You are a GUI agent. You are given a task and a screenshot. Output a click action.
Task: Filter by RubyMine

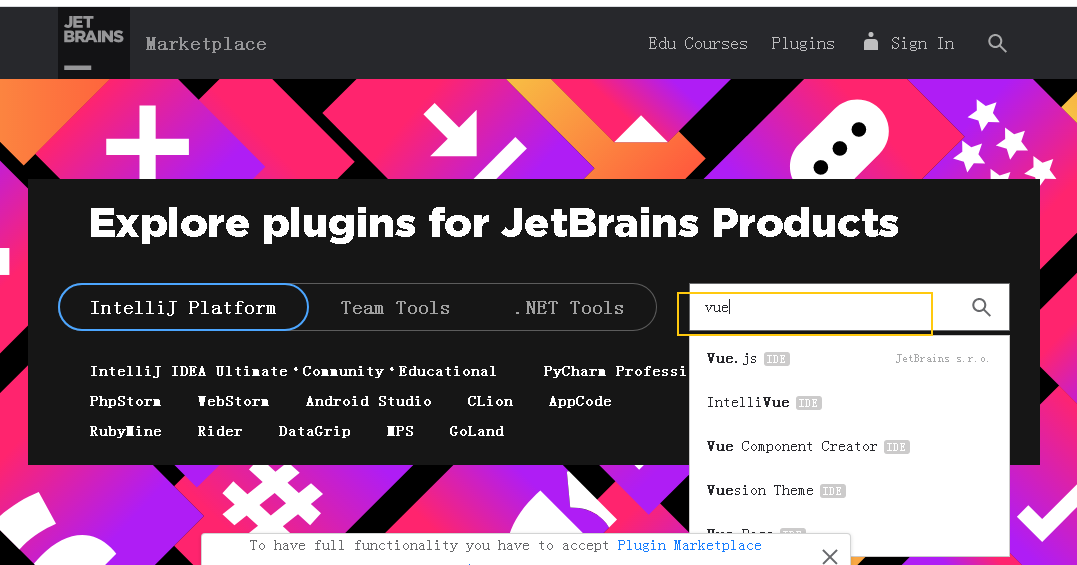click(x=126, y=432)
